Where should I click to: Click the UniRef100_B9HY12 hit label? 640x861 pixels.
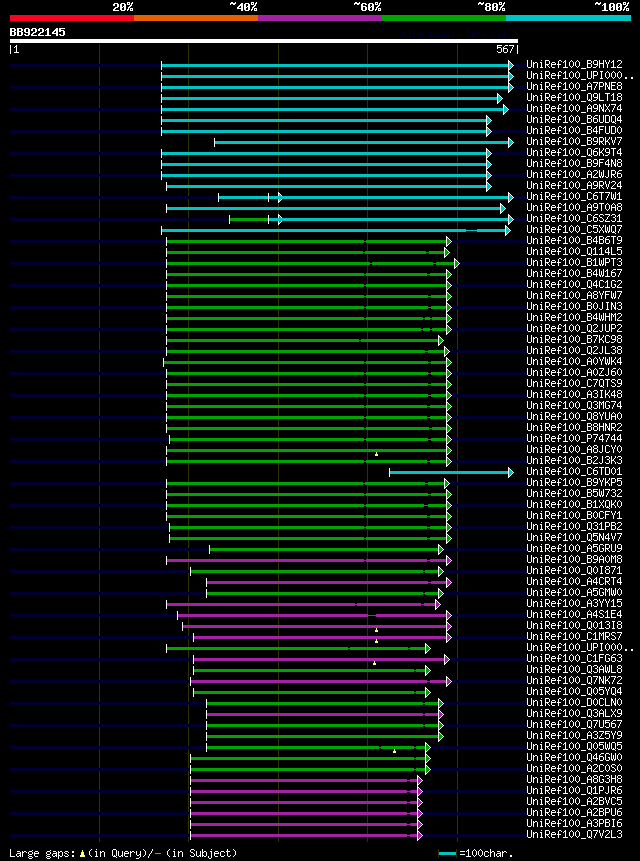point(574,65)
